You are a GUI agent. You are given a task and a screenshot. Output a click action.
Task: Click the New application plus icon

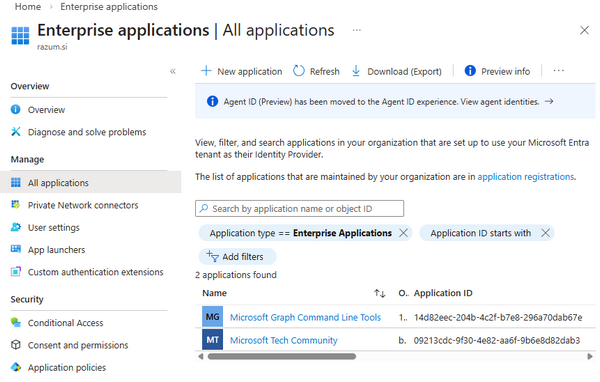coord(206,71)
